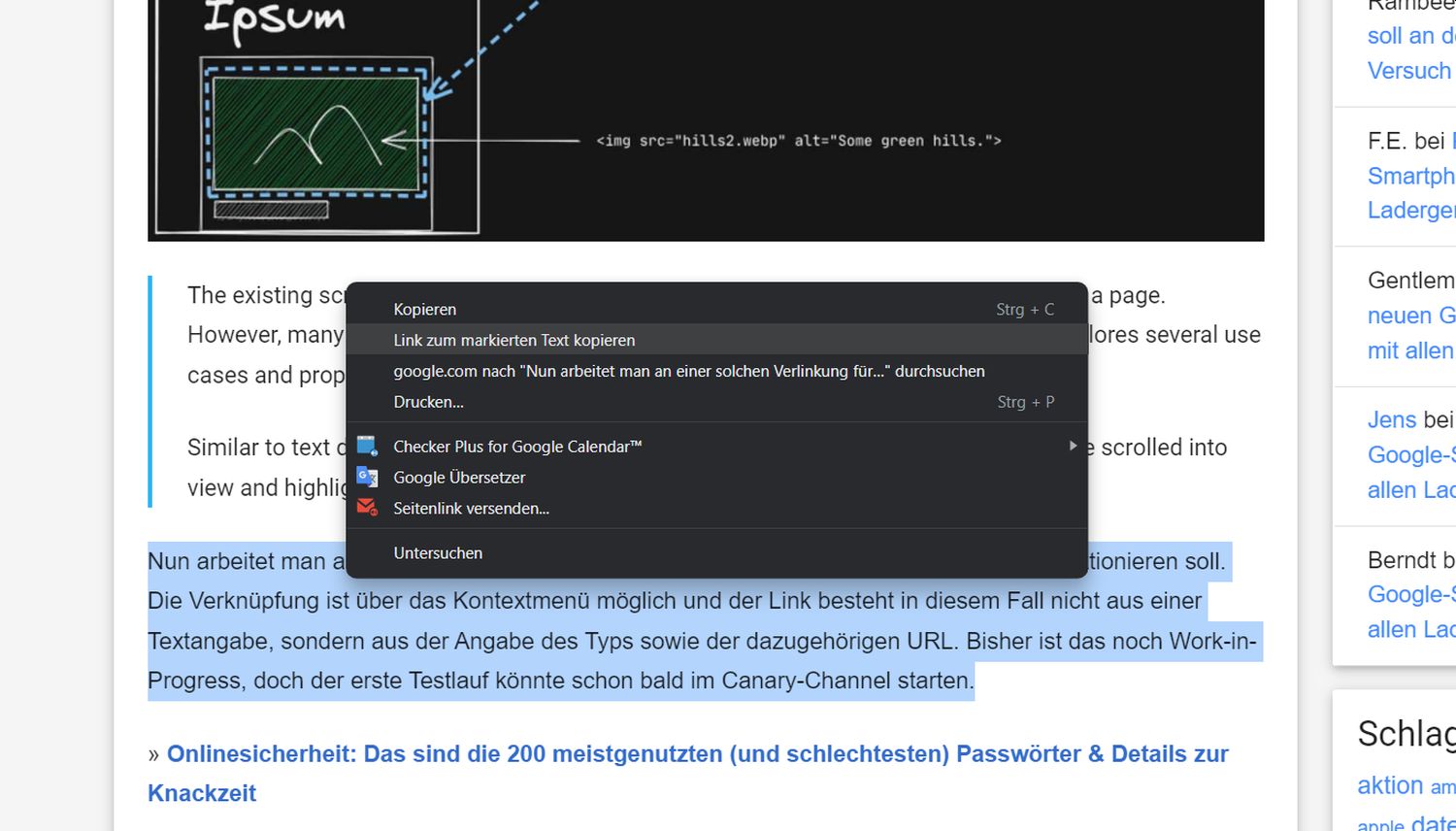
Task: Click the img src hills2.webp code text
Action: [x=798, y=141]
